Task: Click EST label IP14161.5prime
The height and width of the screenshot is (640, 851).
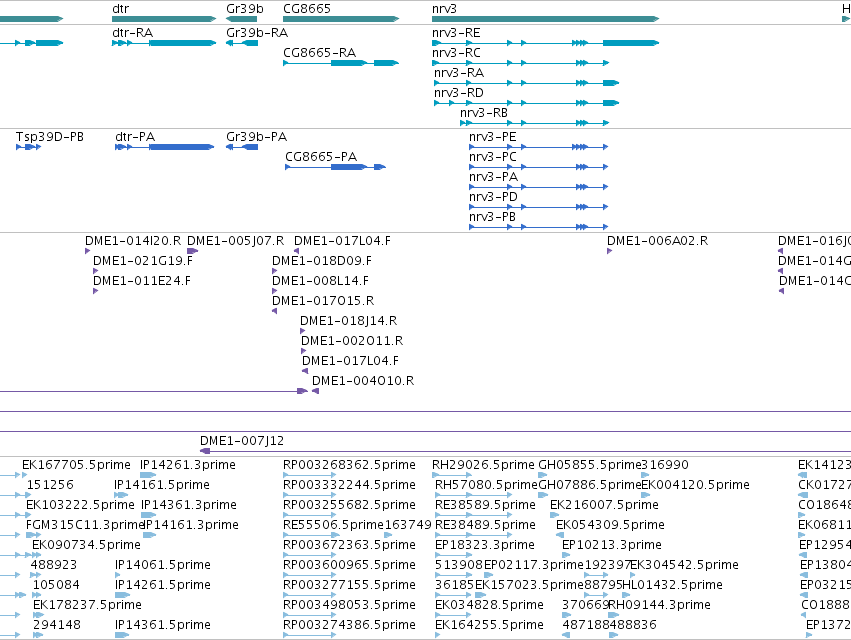Action: (162, 485)
